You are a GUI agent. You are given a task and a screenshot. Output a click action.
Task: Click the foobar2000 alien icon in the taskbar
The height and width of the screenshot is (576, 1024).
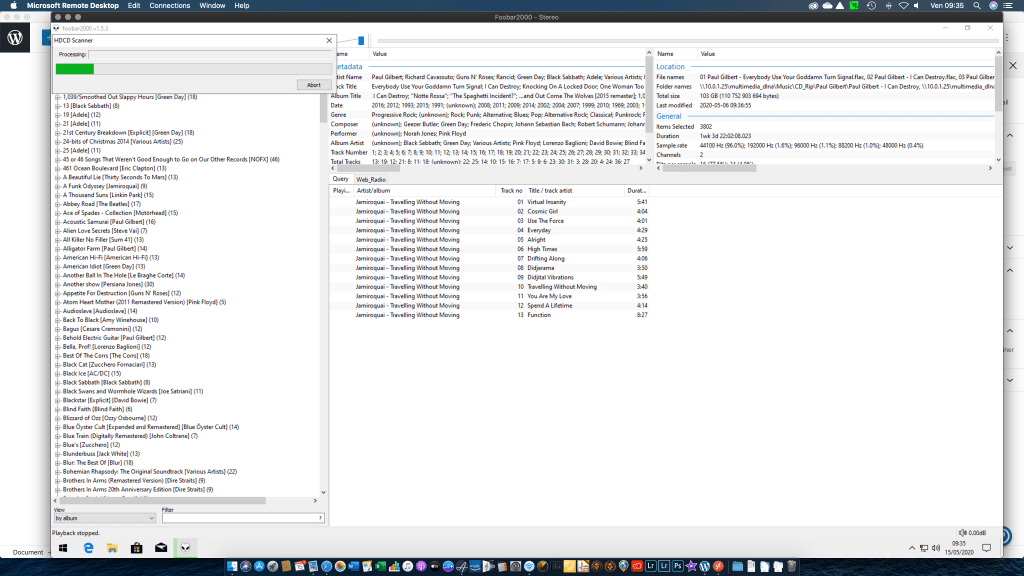(x=185, y=547)
